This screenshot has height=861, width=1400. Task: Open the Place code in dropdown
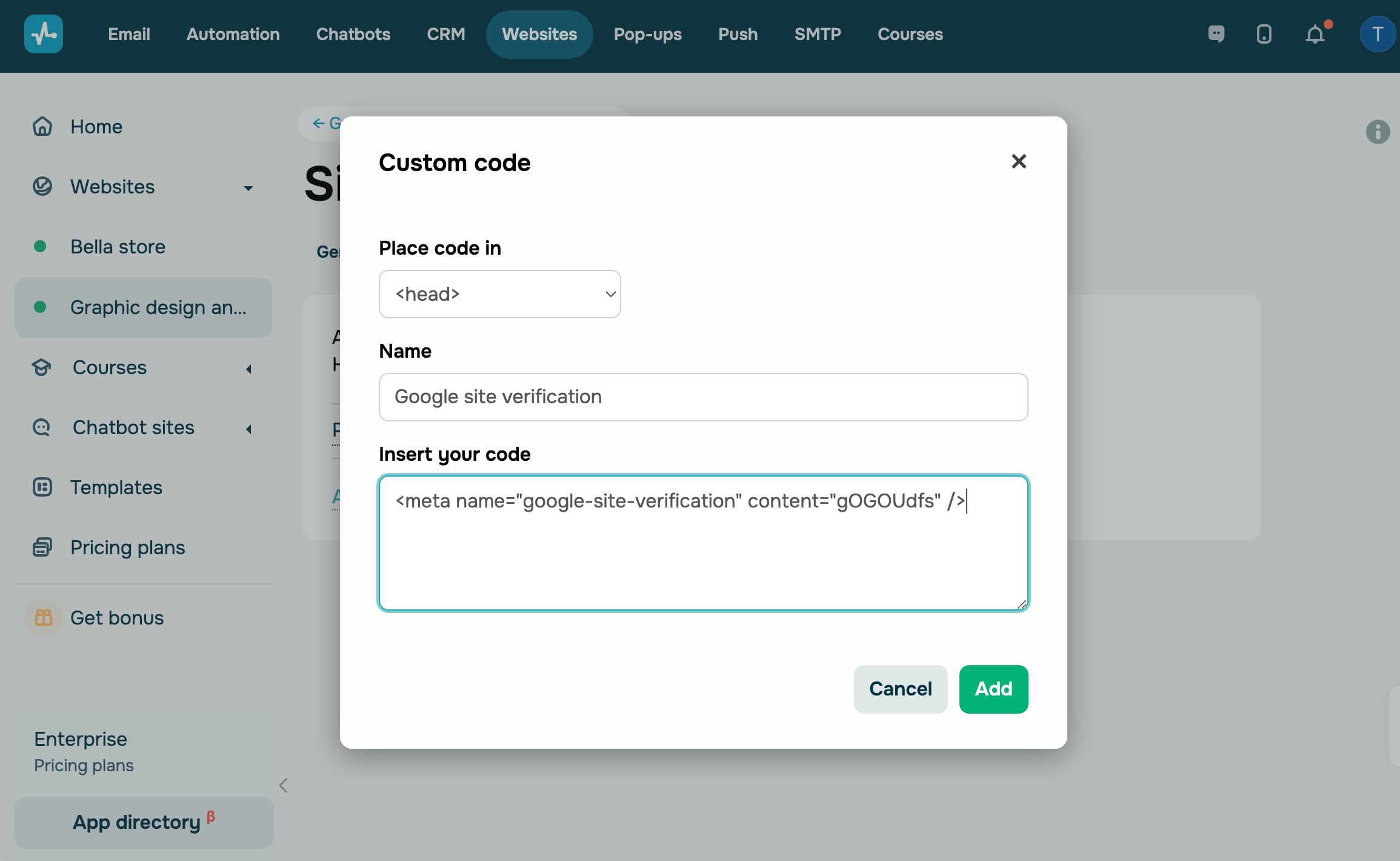pyautogui.click(x=499, y=294)
